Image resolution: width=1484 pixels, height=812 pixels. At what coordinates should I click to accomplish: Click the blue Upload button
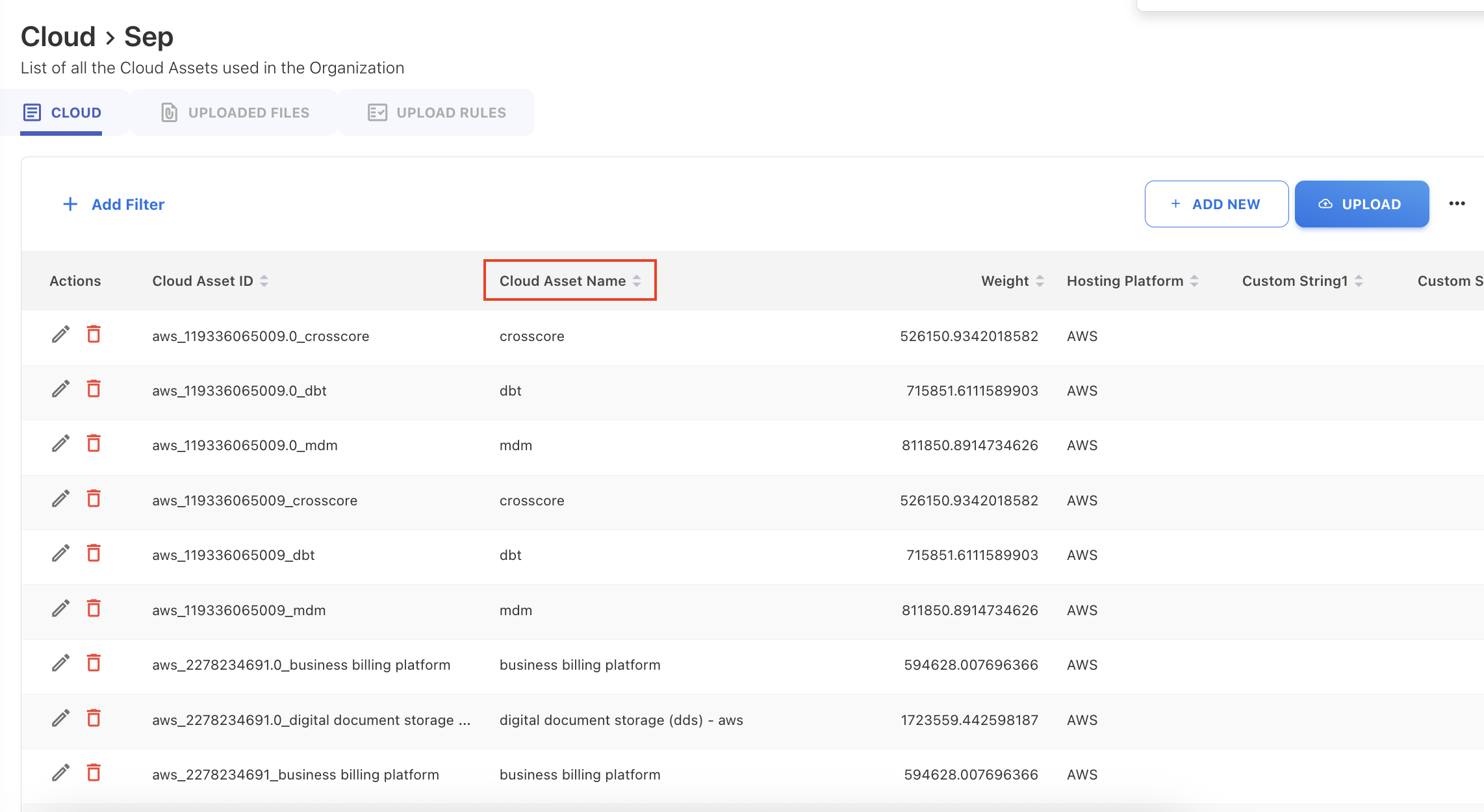point(1361,204)
